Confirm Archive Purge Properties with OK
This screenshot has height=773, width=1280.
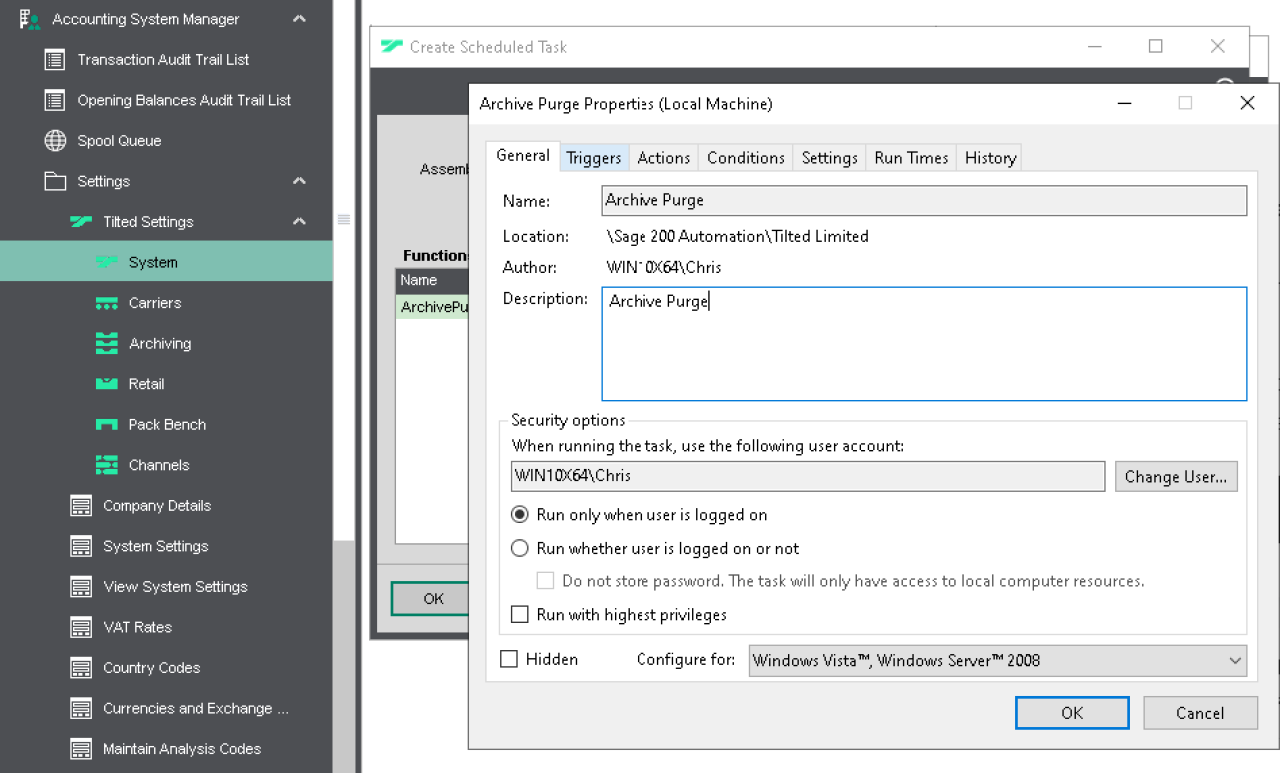coord(1072,713)
